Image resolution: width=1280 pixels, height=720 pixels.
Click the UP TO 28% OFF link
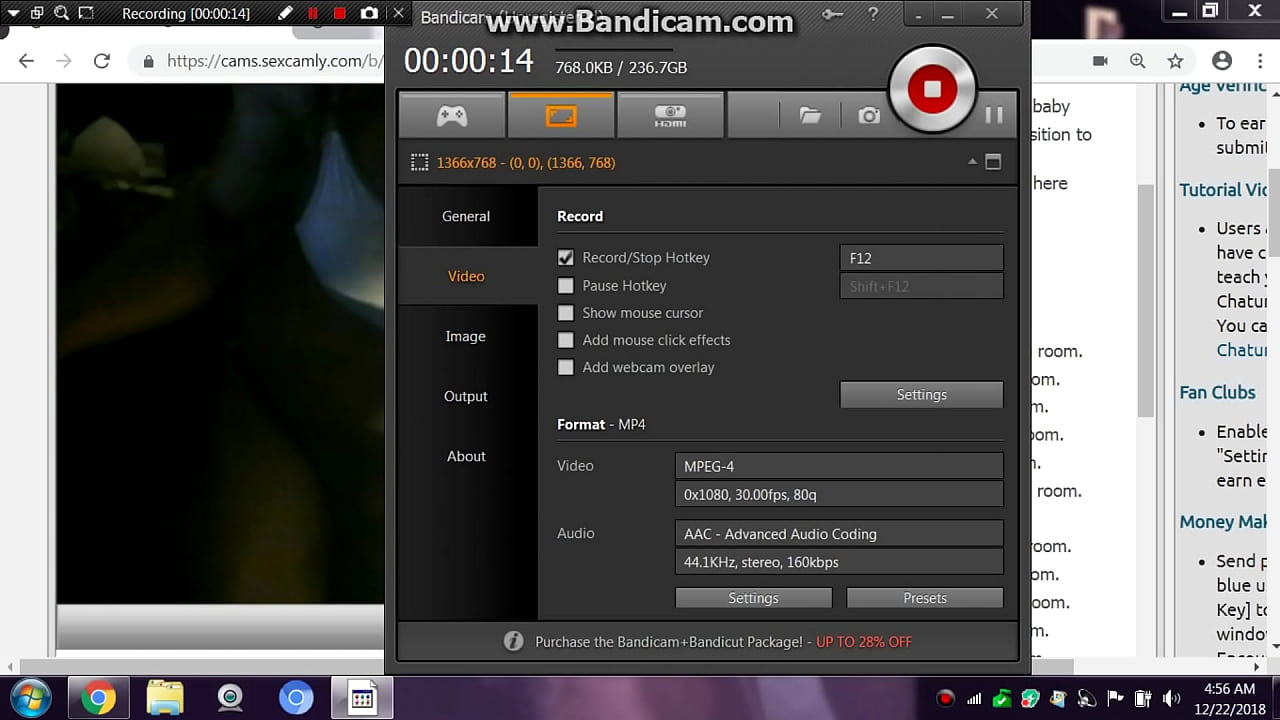coord(863,642)
